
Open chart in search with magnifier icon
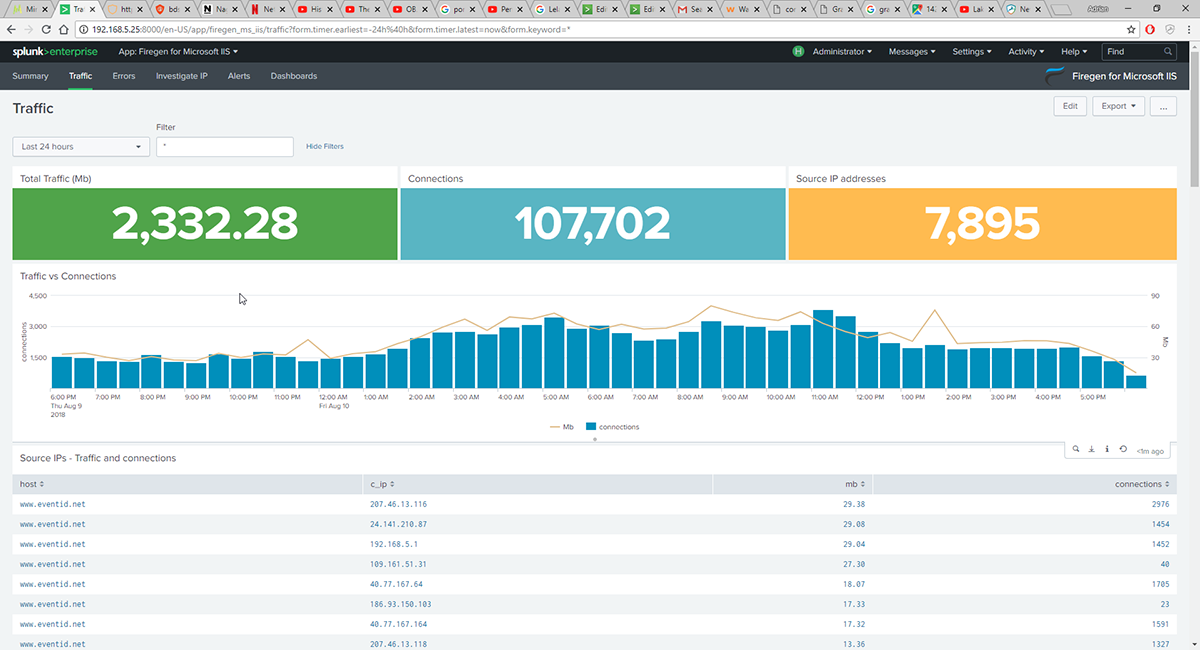[x=1076, y=449]
